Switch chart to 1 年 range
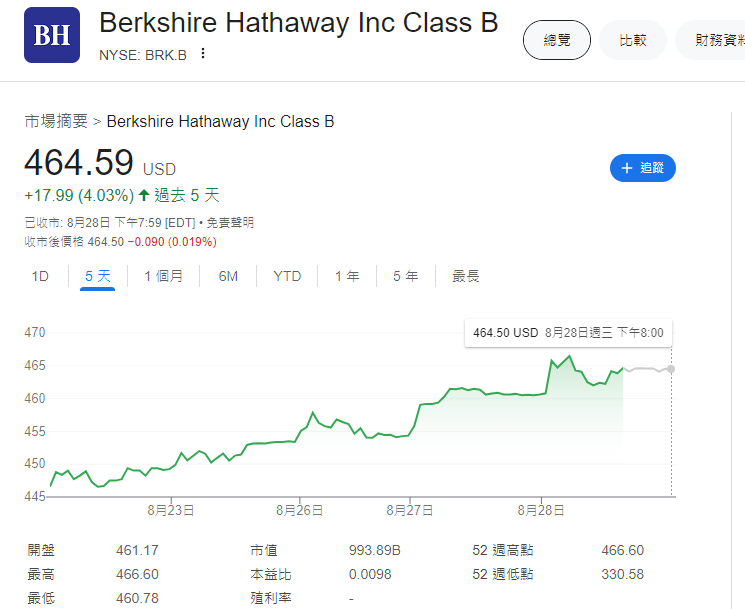Screen dimensions: 745x609 [347, 276]
